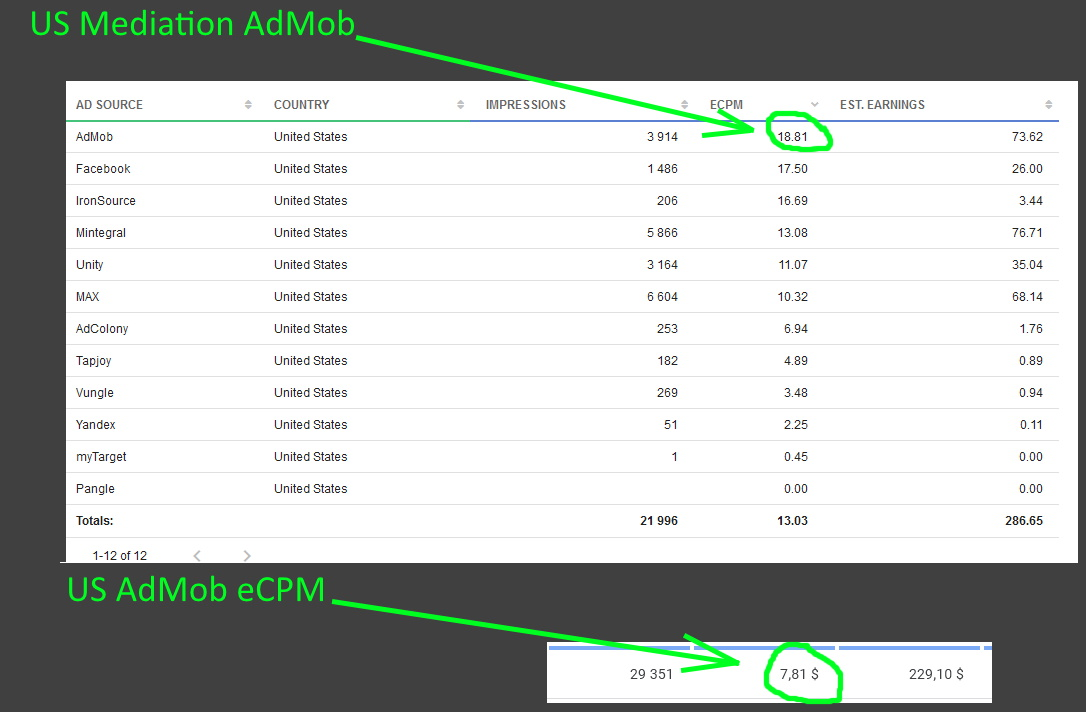Toggle ECPM column sort chevron

point(814,105)
